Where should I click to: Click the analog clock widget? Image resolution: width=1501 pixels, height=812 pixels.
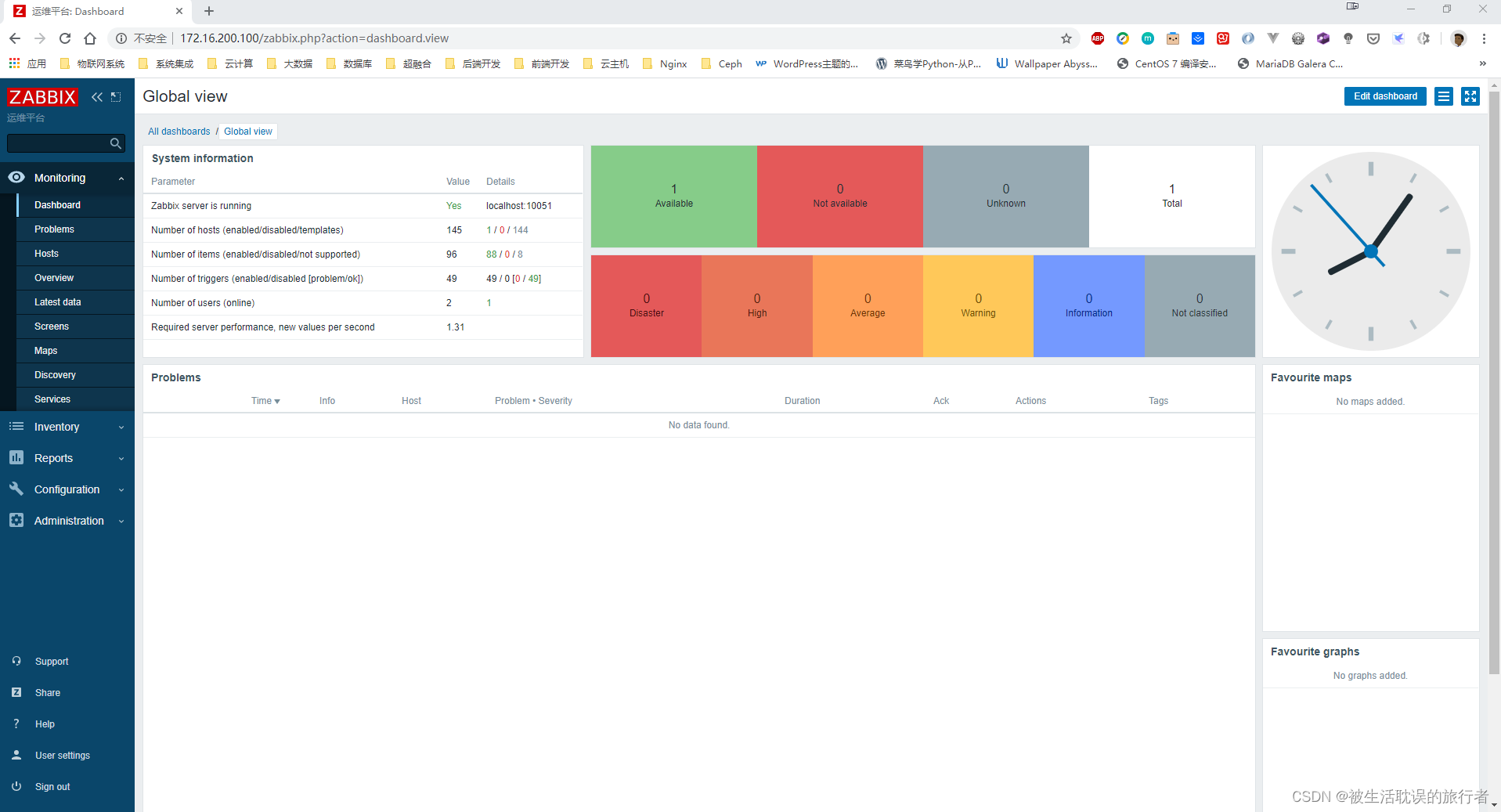[x=1371, y=251]
